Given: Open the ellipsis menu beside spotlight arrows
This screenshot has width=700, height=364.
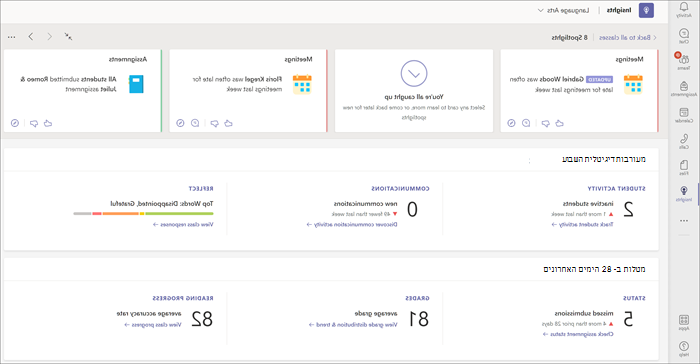Looking at the screenshot, I should coord(12,37).
